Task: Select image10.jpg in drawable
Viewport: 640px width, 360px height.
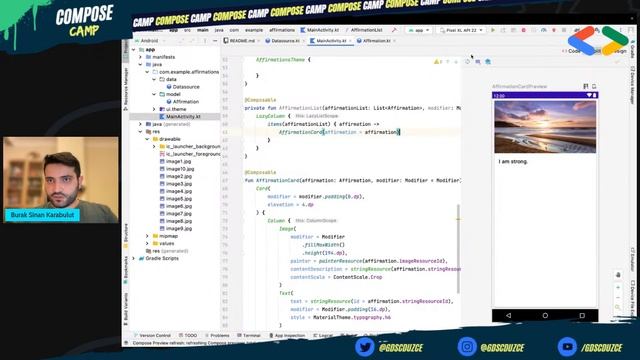Action: click(x=177, y=169)
